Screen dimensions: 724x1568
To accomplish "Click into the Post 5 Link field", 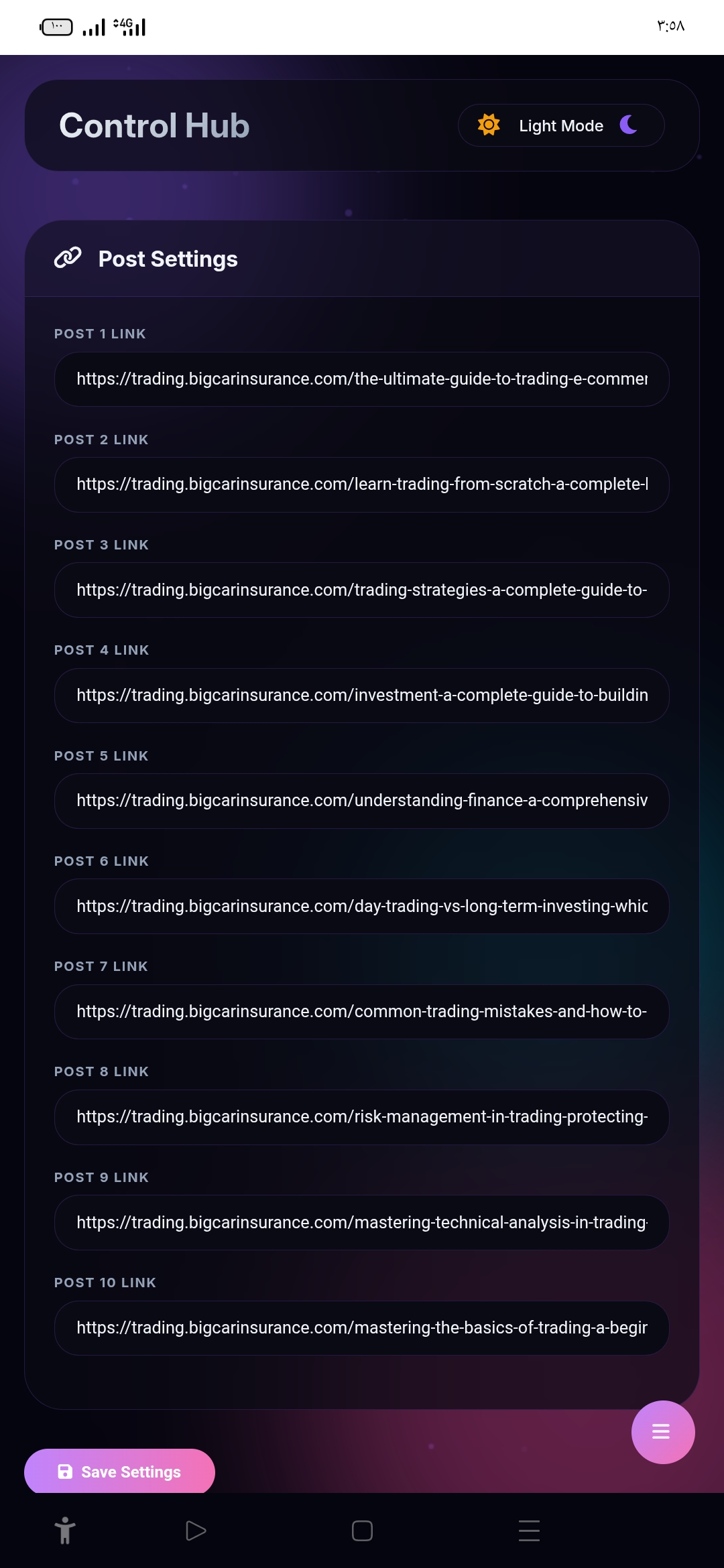I will point(362,801).
